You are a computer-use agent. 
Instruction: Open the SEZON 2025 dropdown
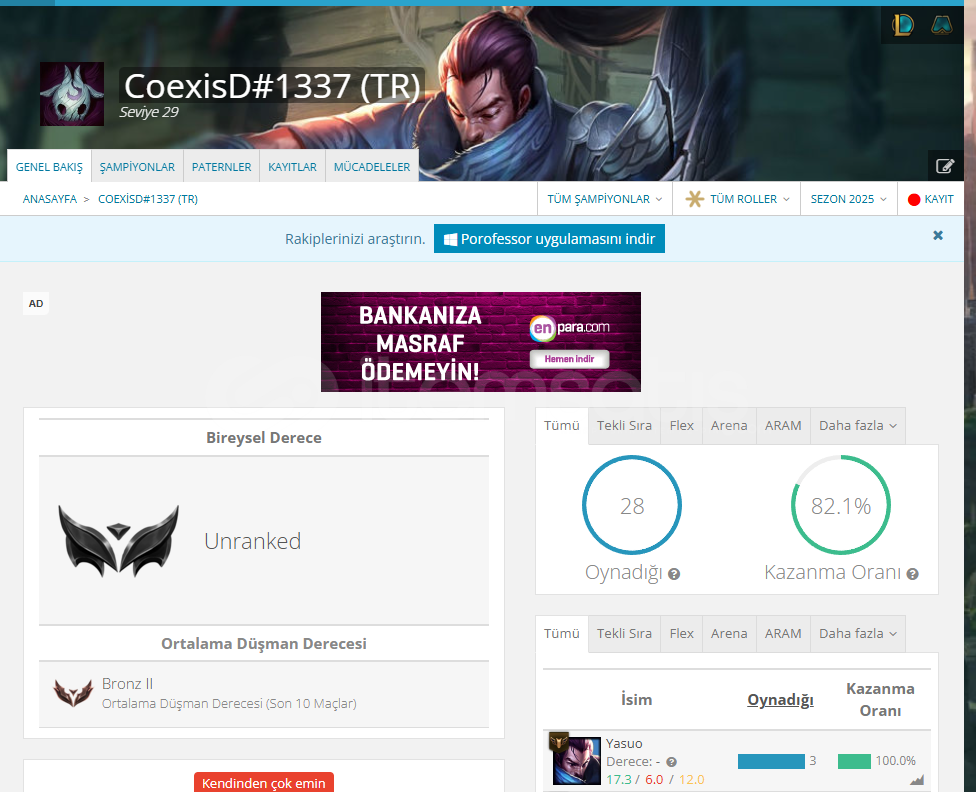pos(848,199)
